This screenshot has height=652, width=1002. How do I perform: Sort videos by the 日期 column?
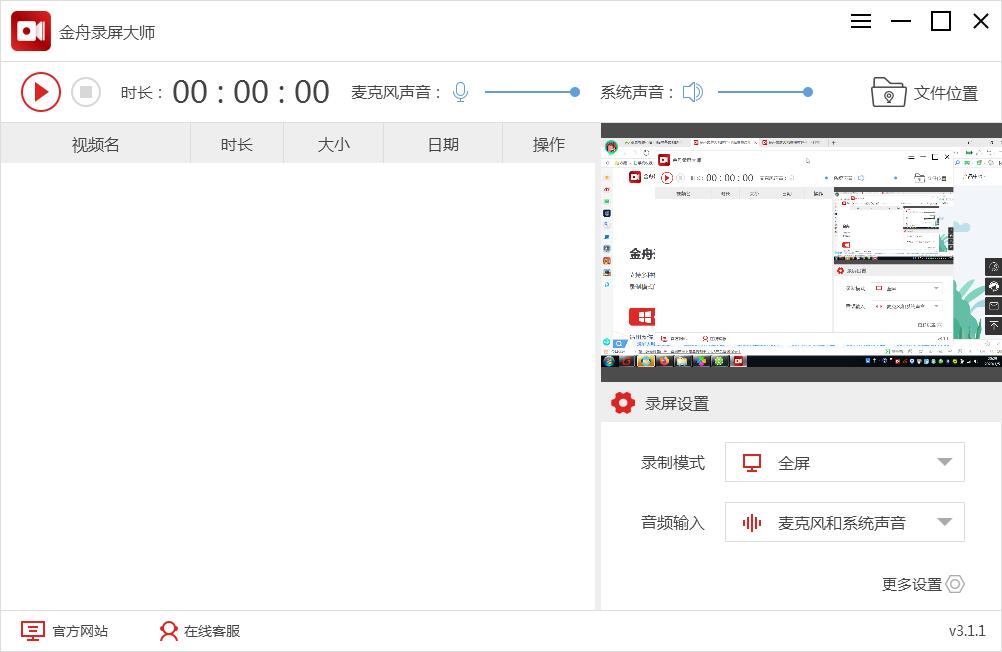coord(441,143)
